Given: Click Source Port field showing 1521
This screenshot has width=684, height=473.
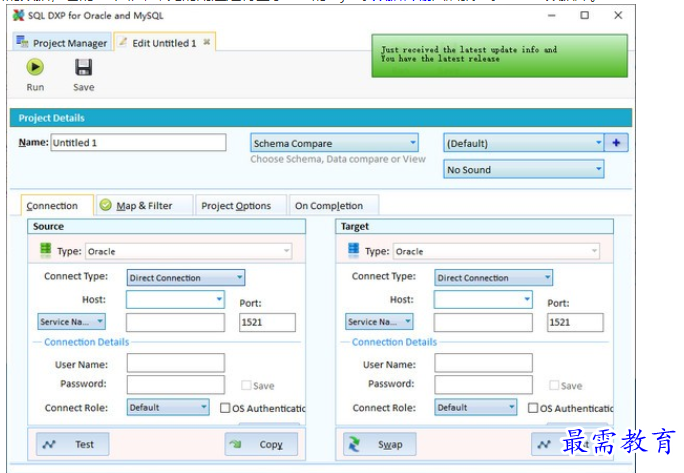Looking at the screenshot, I should tap(267, 322).
